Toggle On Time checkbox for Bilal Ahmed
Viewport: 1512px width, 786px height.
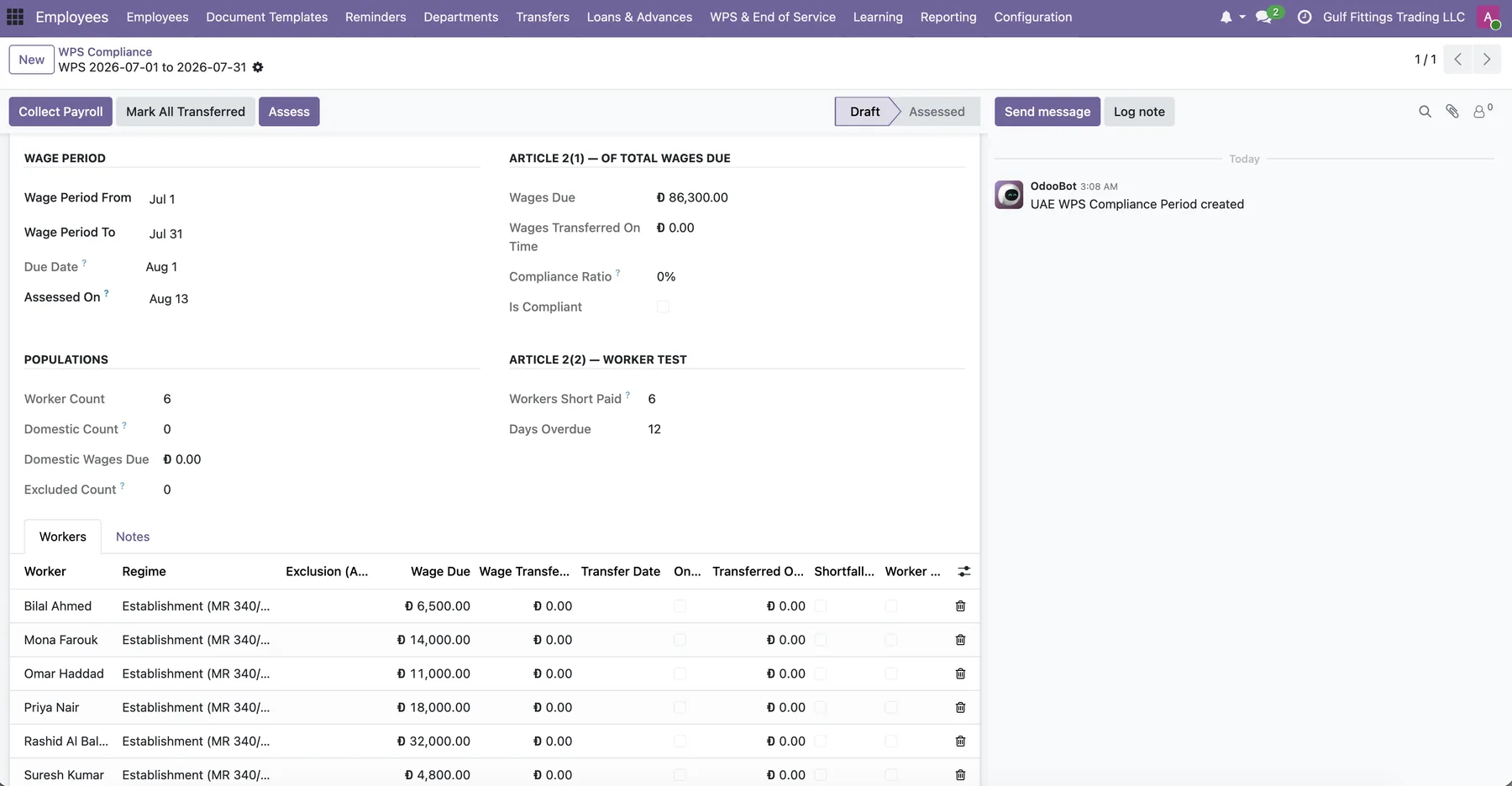click(680, 606)
